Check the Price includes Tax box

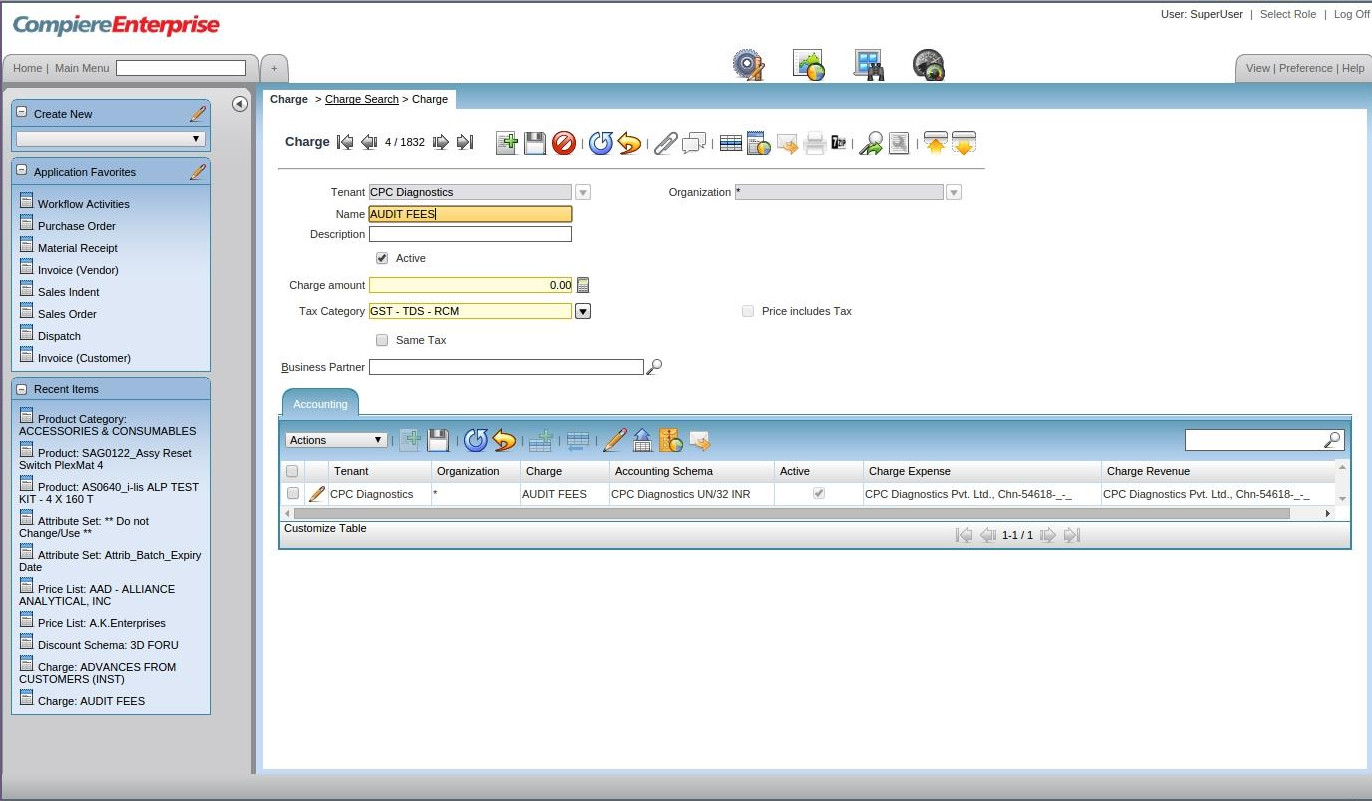(x=748, y=311)
